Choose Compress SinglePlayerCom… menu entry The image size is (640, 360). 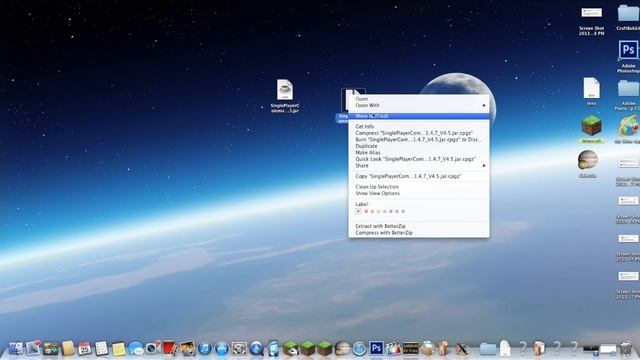tap(419, 133)
